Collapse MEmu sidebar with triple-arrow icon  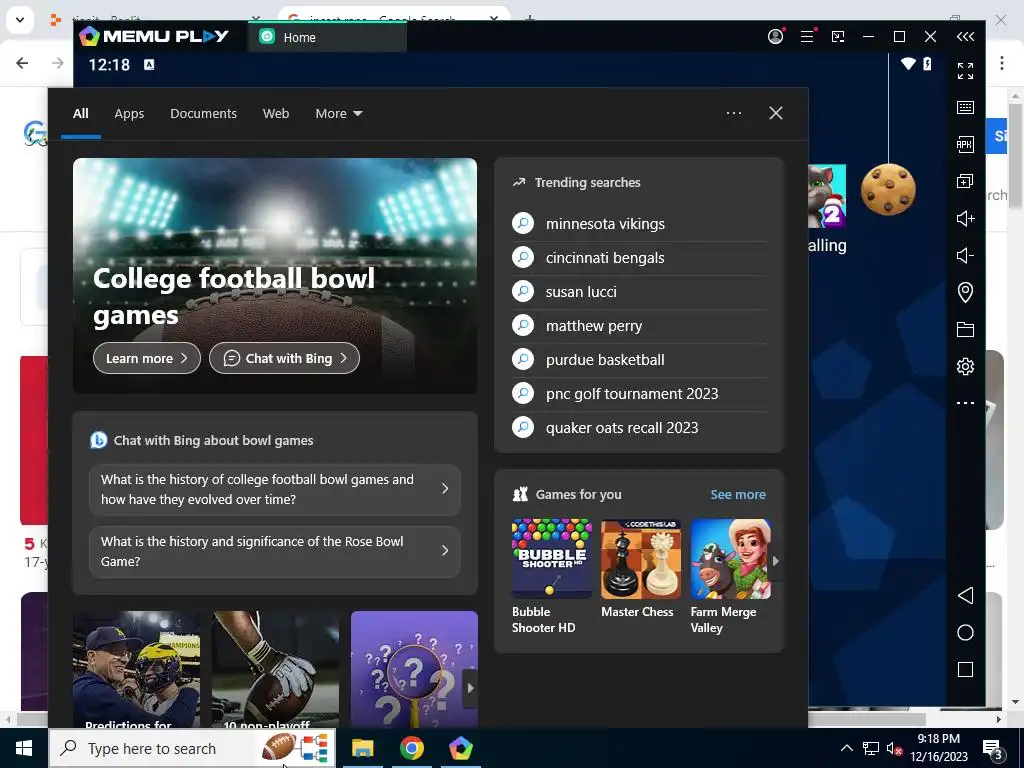[965, 37]
